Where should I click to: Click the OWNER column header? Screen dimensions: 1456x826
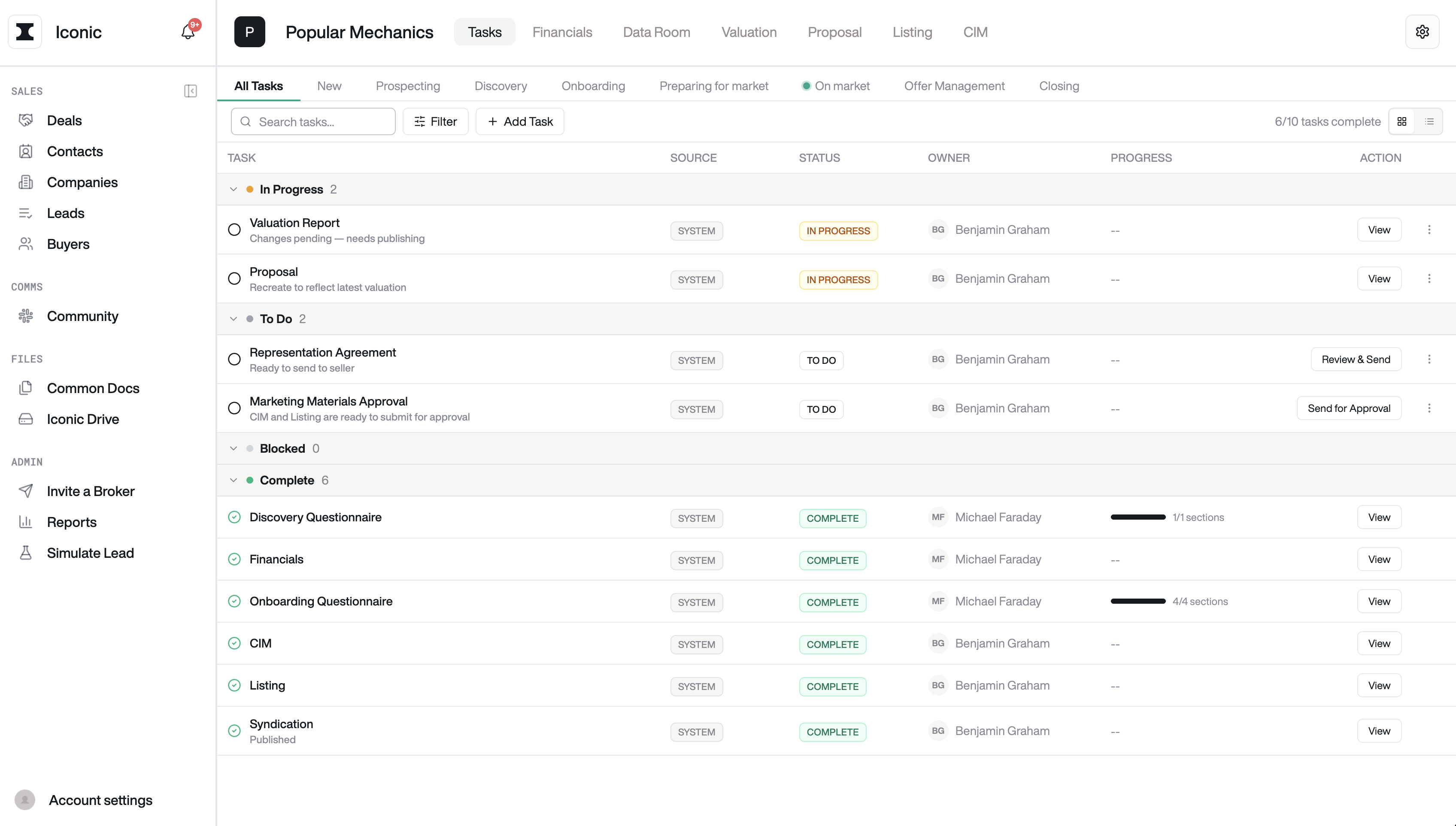(949, 158)
